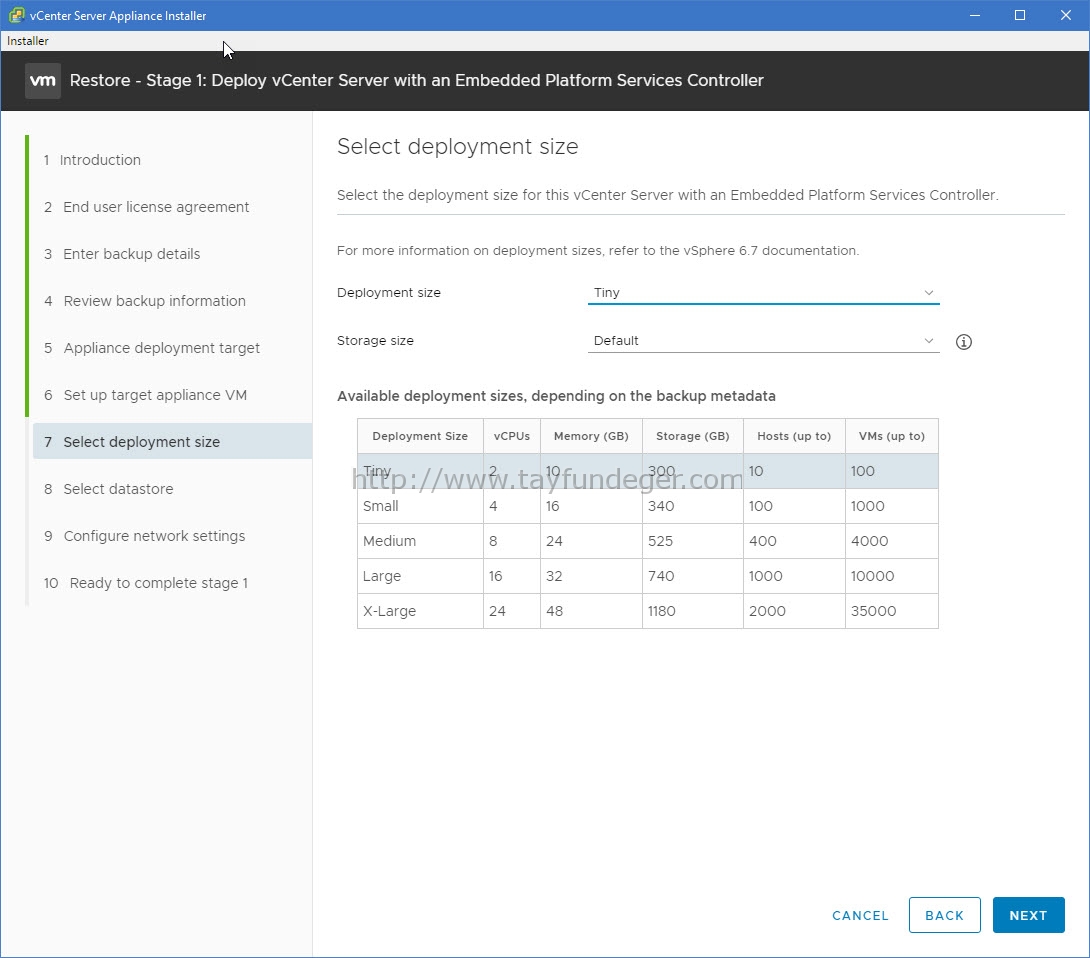The width and height of the screenshot is (1090, 958).
Task: Go to End user license agreement step
Action: point(147,207)
